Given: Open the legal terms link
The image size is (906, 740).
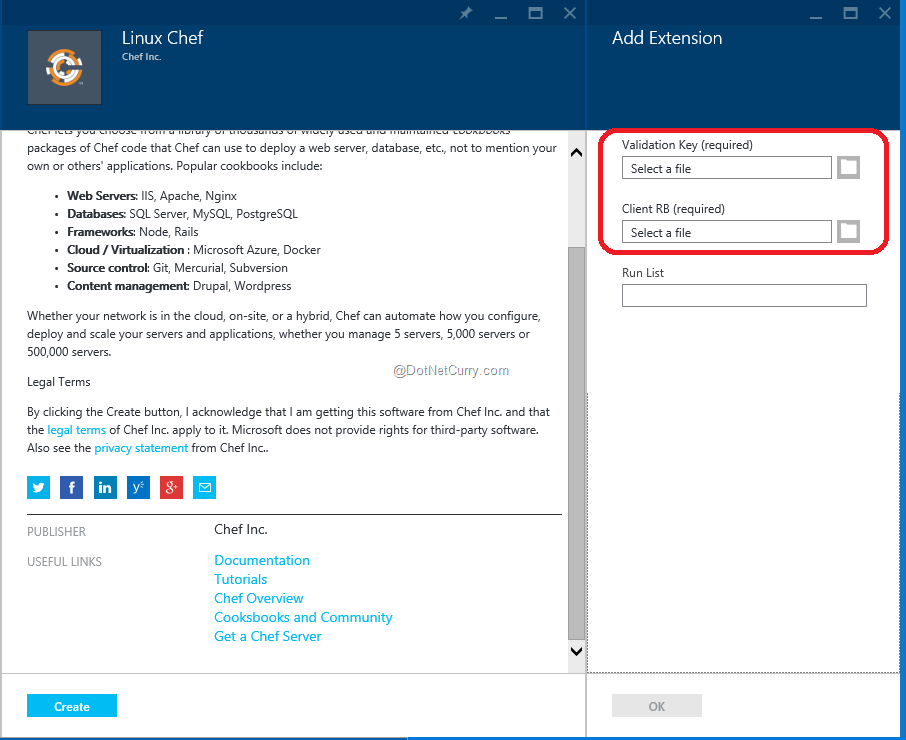Looking at the screenshot, I should tap(76, 430).
